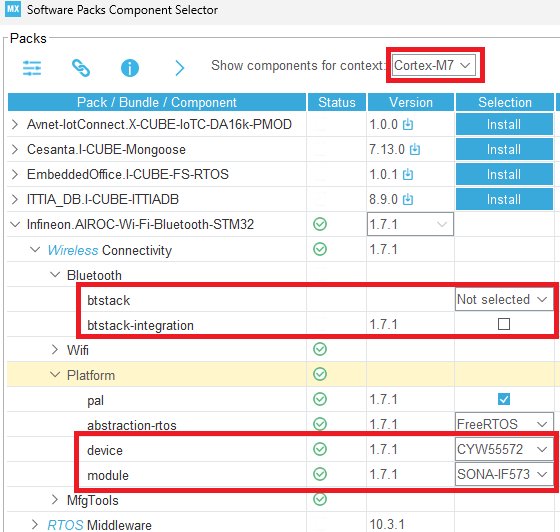560x532 pixels.
Task: Click the Version column header
Action: click(411, 102)
